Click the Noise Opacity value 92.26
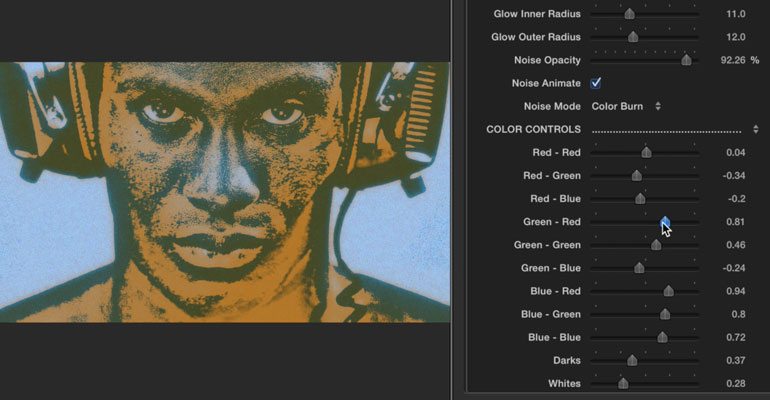 [733, 60]
